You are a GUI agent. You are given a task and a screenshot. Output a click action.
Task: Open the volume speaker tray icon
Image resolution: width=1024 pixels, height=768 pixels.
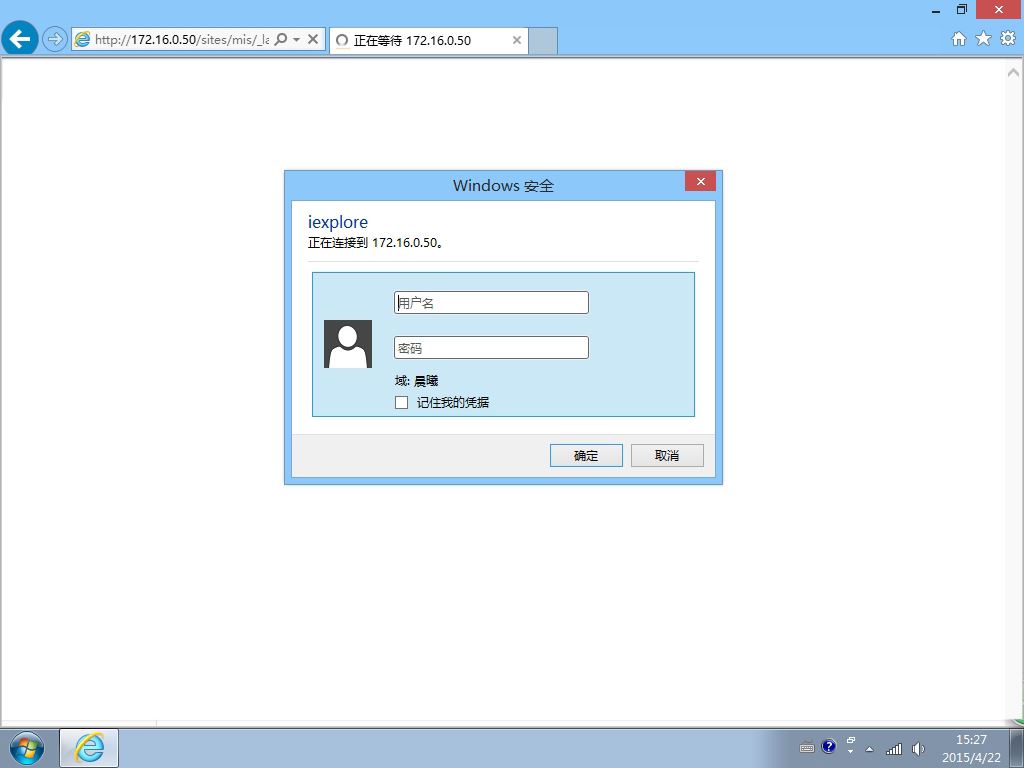click(918, 748)
